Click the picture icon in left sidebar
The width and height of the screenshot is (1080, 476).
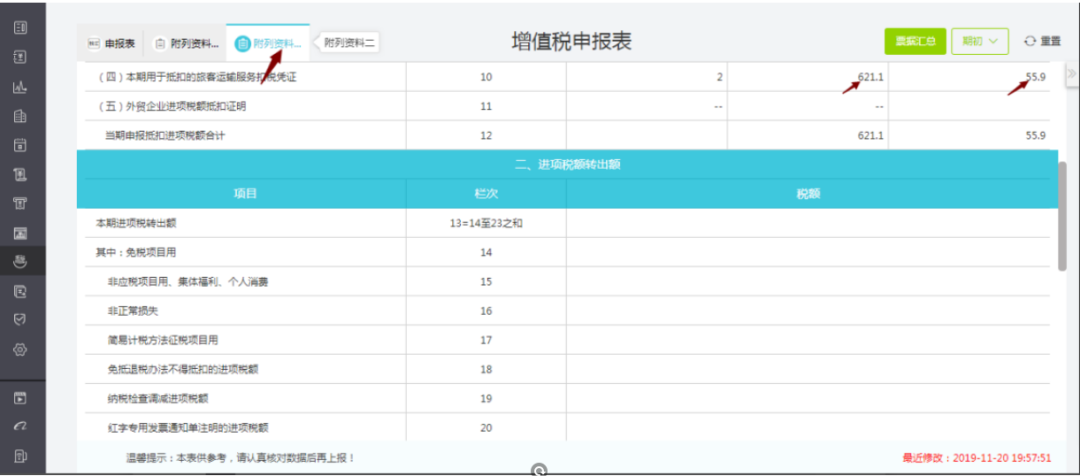[20, 233]
